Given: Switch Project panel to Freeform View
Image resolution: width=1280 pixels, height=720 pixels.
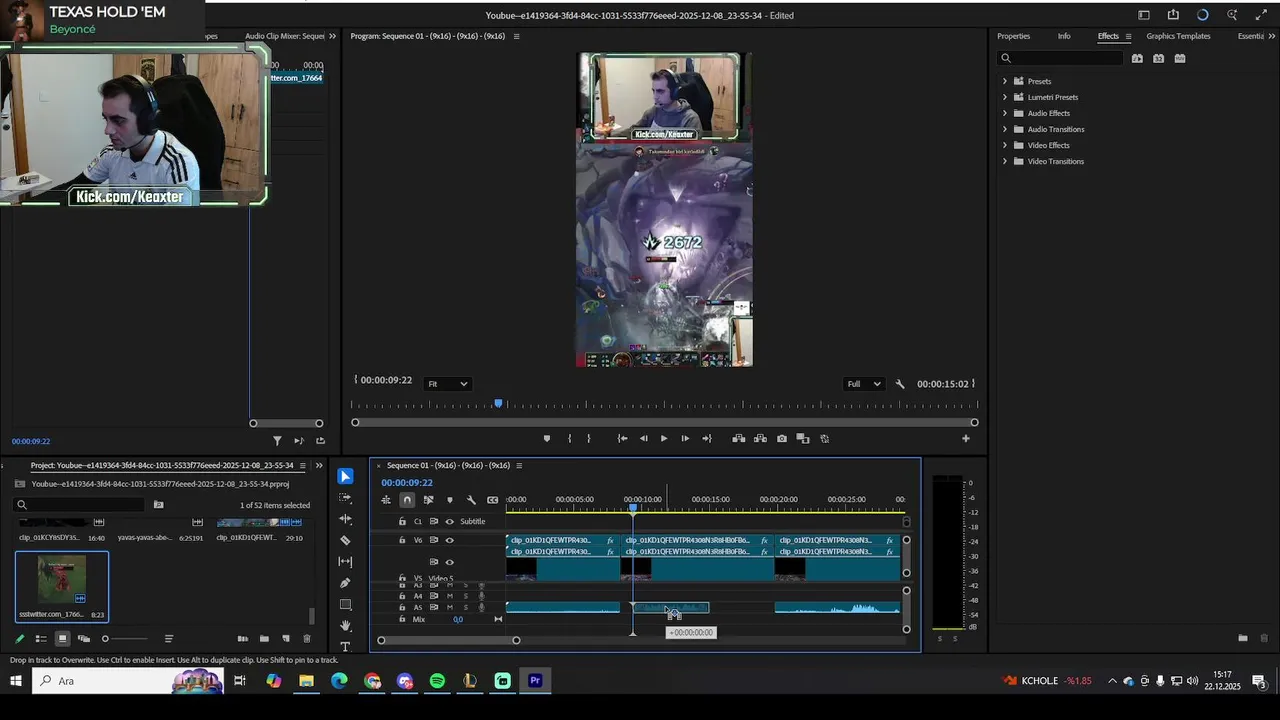Looking at the screenshot, I should (x=84, y=638).
